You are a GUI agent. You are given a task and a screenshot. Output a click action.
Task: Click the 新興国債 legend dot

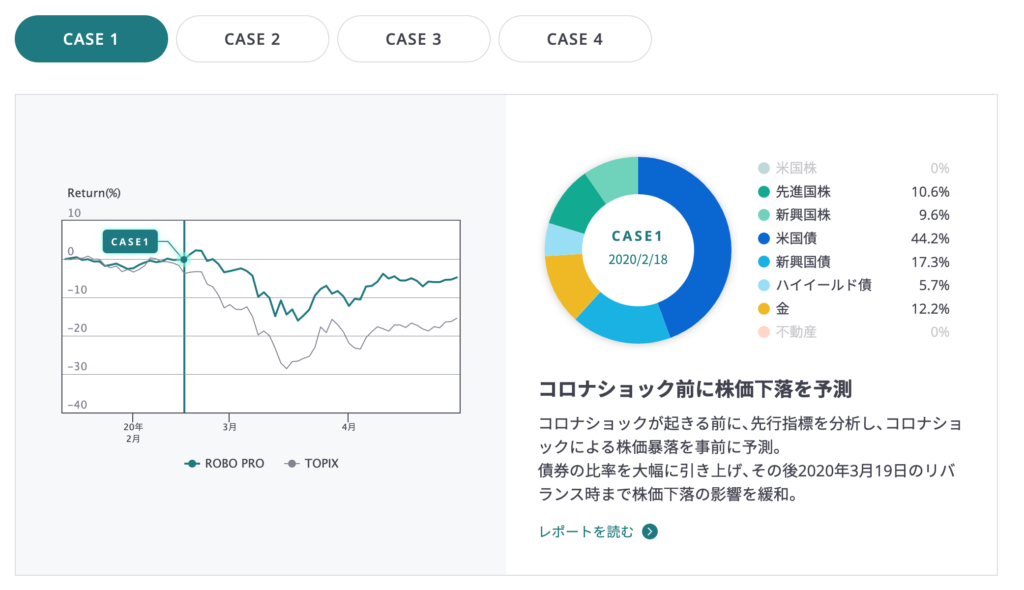(x=763, y=262)
